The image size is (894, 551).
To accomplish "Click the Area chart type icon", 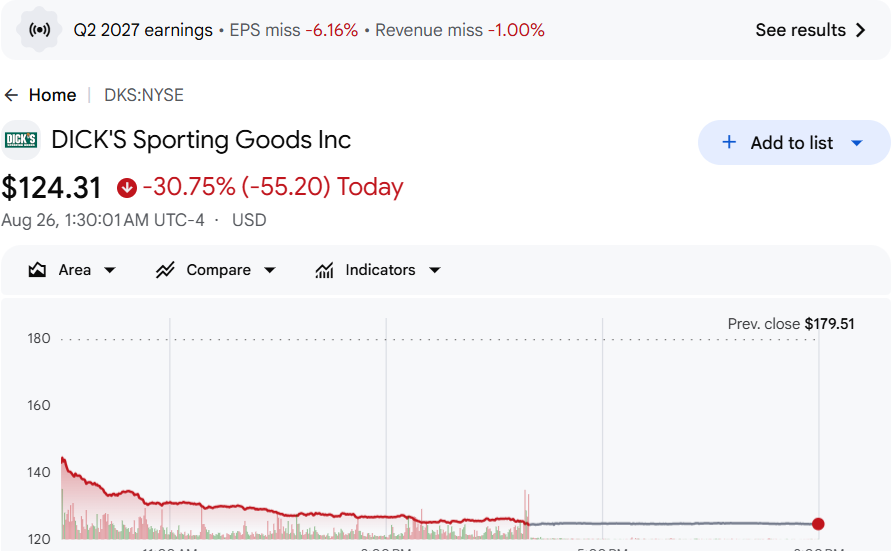I will point(37,270).
